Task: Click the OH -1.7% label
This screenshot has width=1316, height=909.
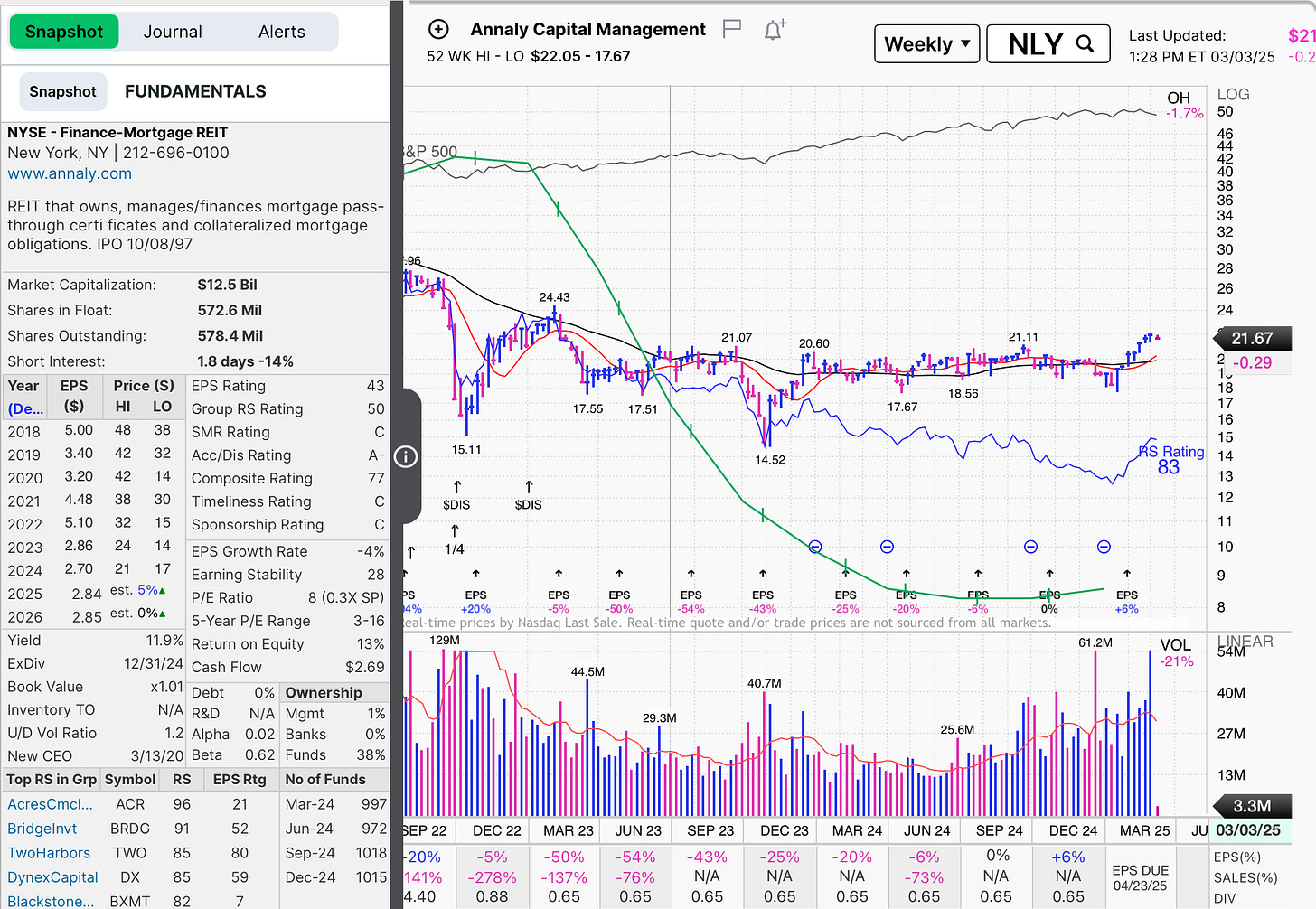Action: pyautogui.click(x=1185, y=105)
